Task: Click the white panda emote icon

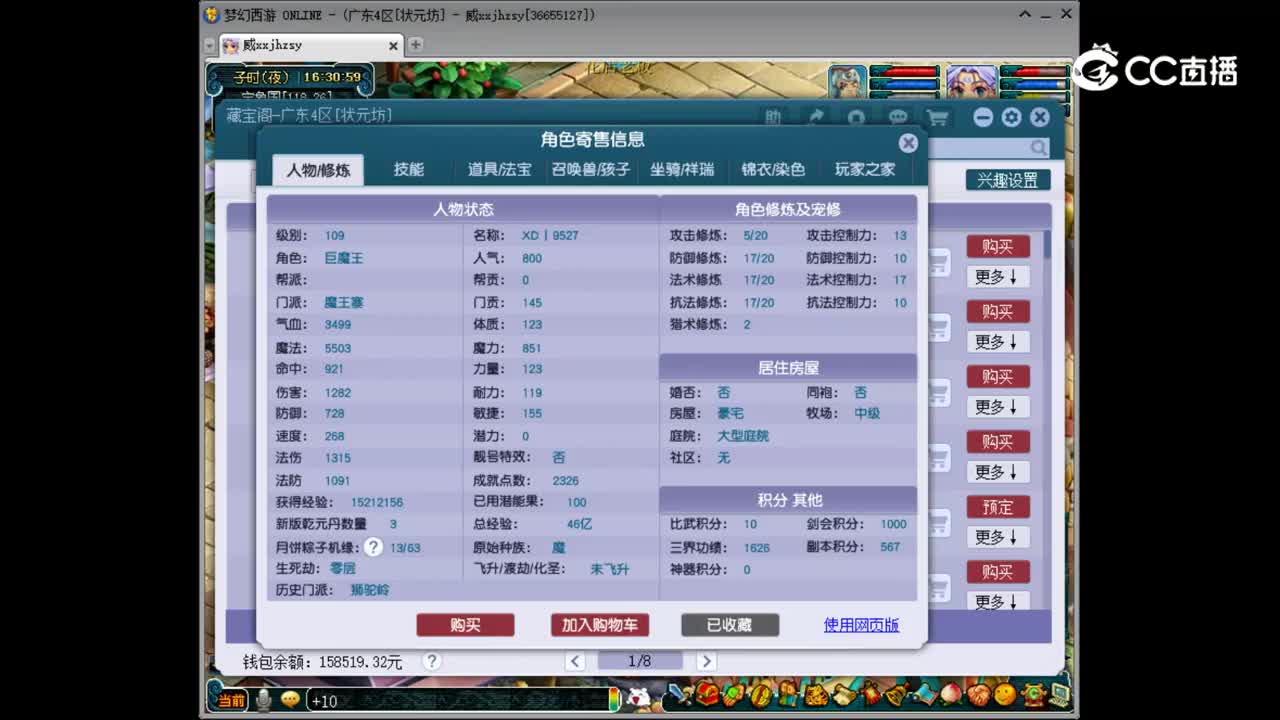Action: pyautogui.click(x=639, y=698)
